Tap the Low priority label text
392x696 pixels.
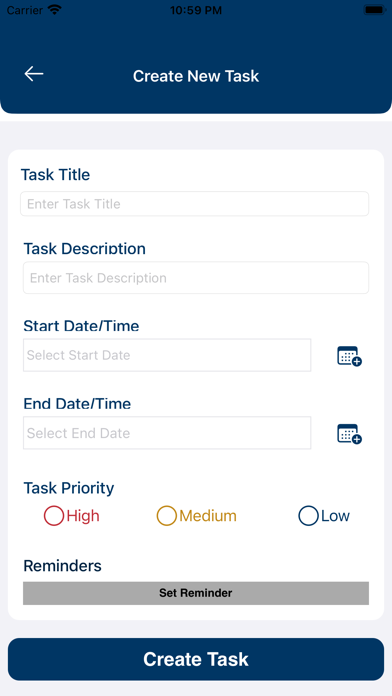[x=336, y=516]
